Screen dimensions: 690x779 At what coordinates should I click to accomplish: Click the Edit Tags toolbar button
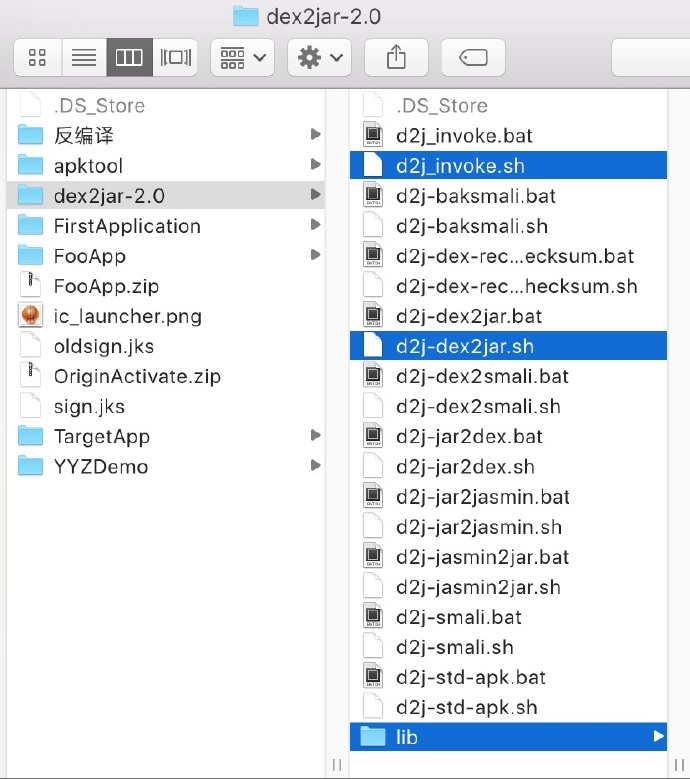(473, 58)
